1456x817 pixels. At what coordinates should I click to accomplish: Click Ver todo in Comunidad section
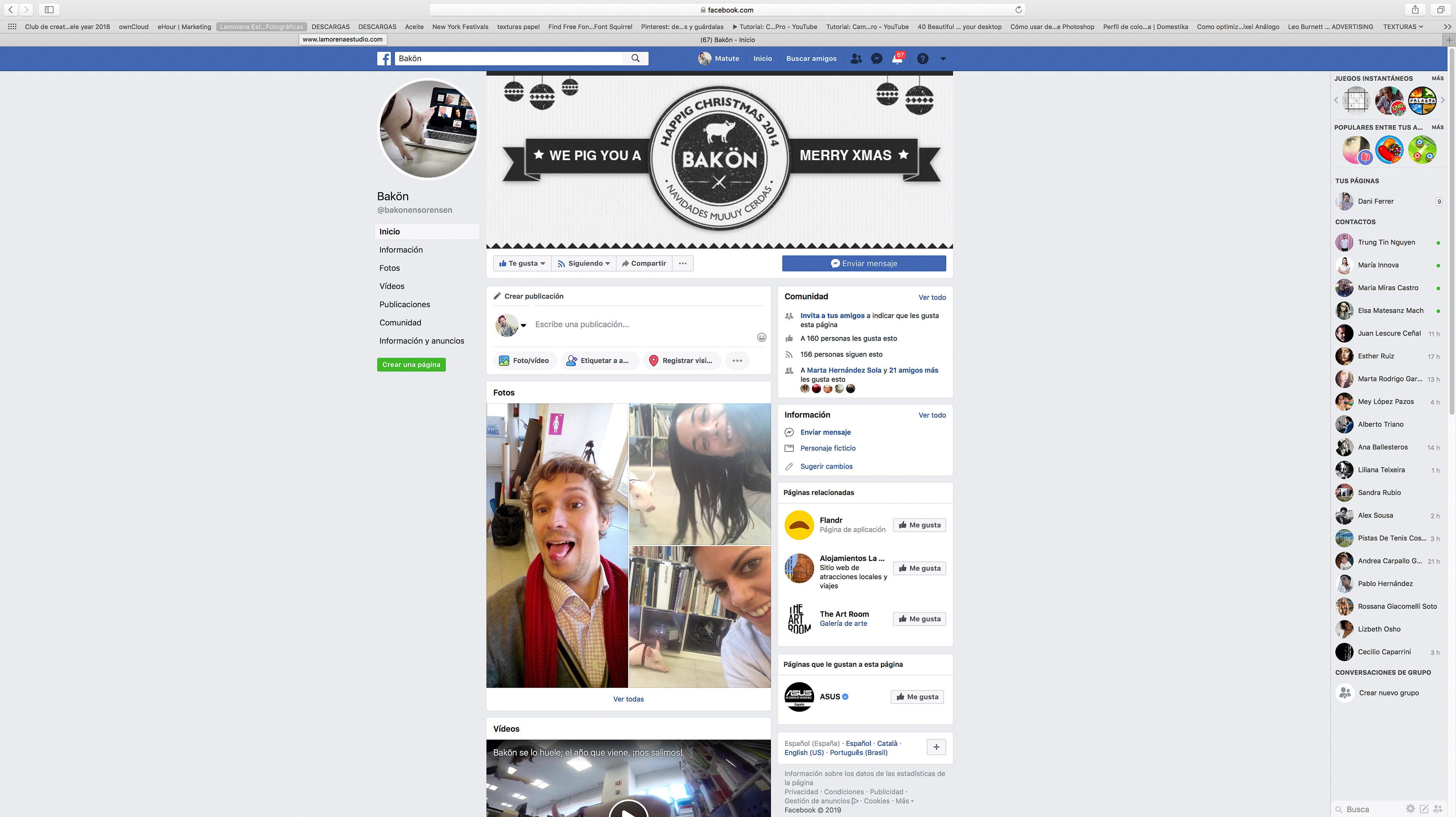[x=932, y=297]
